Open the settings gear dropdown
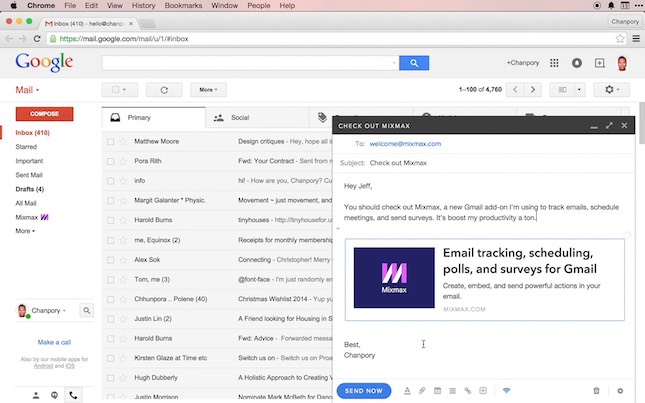645x403 pixels. point(612,89)
